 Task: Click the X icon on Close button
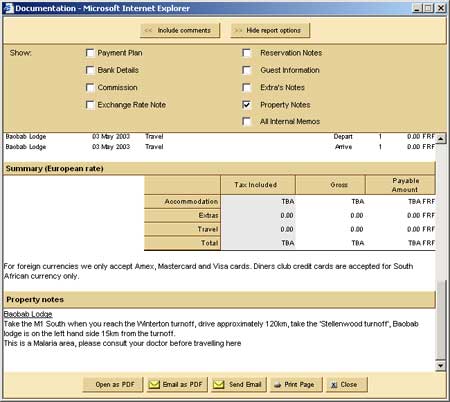[x=334, y=385]
